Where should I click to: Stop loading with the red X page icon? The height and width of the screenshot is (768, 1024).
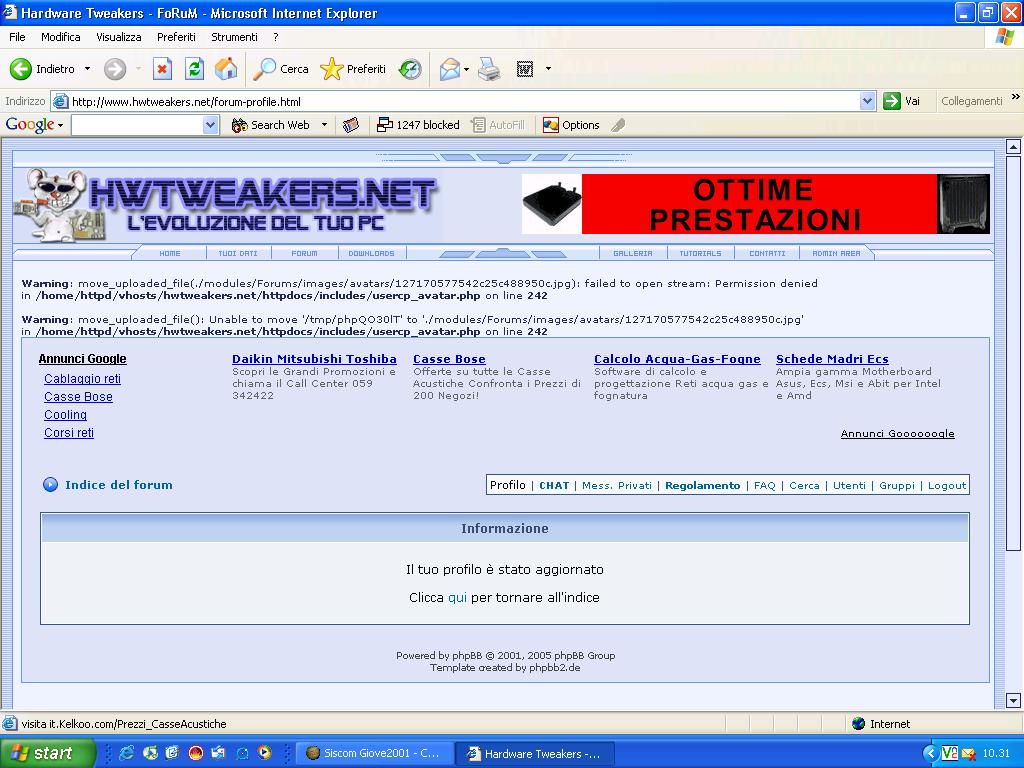point(162,69)
